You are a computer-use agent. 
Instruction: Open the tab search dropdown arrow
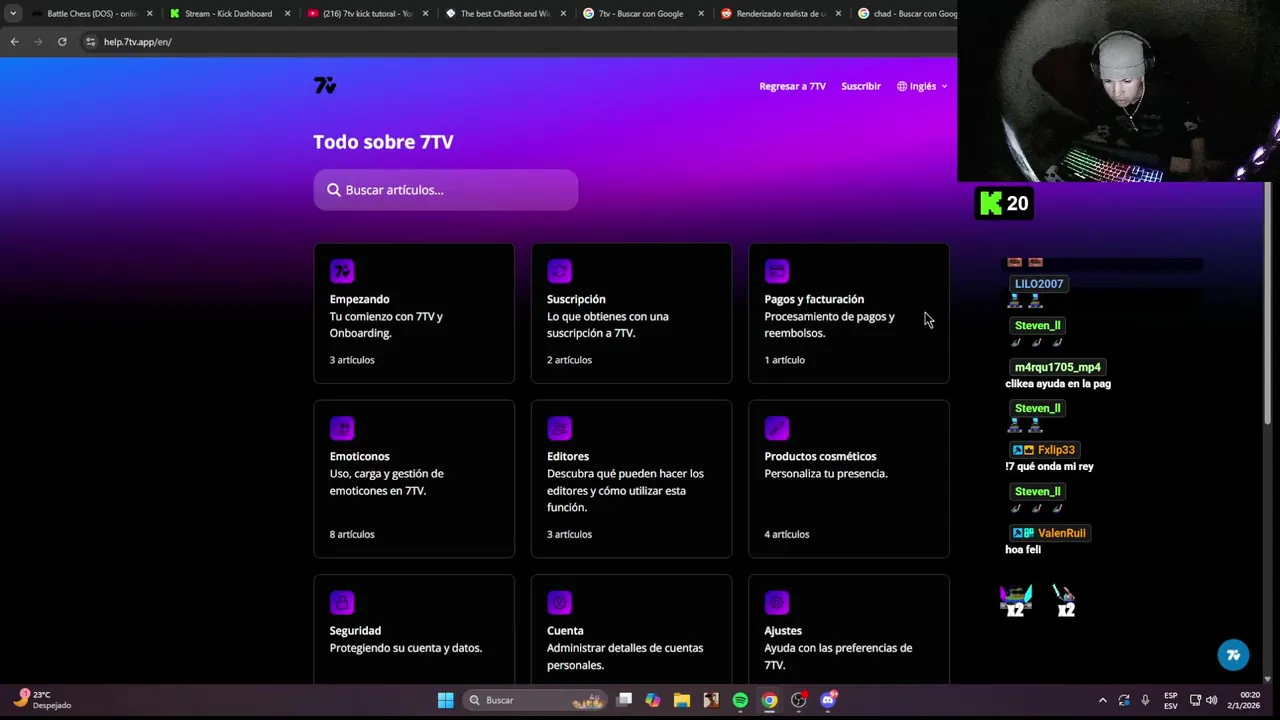tap(13, 14)
